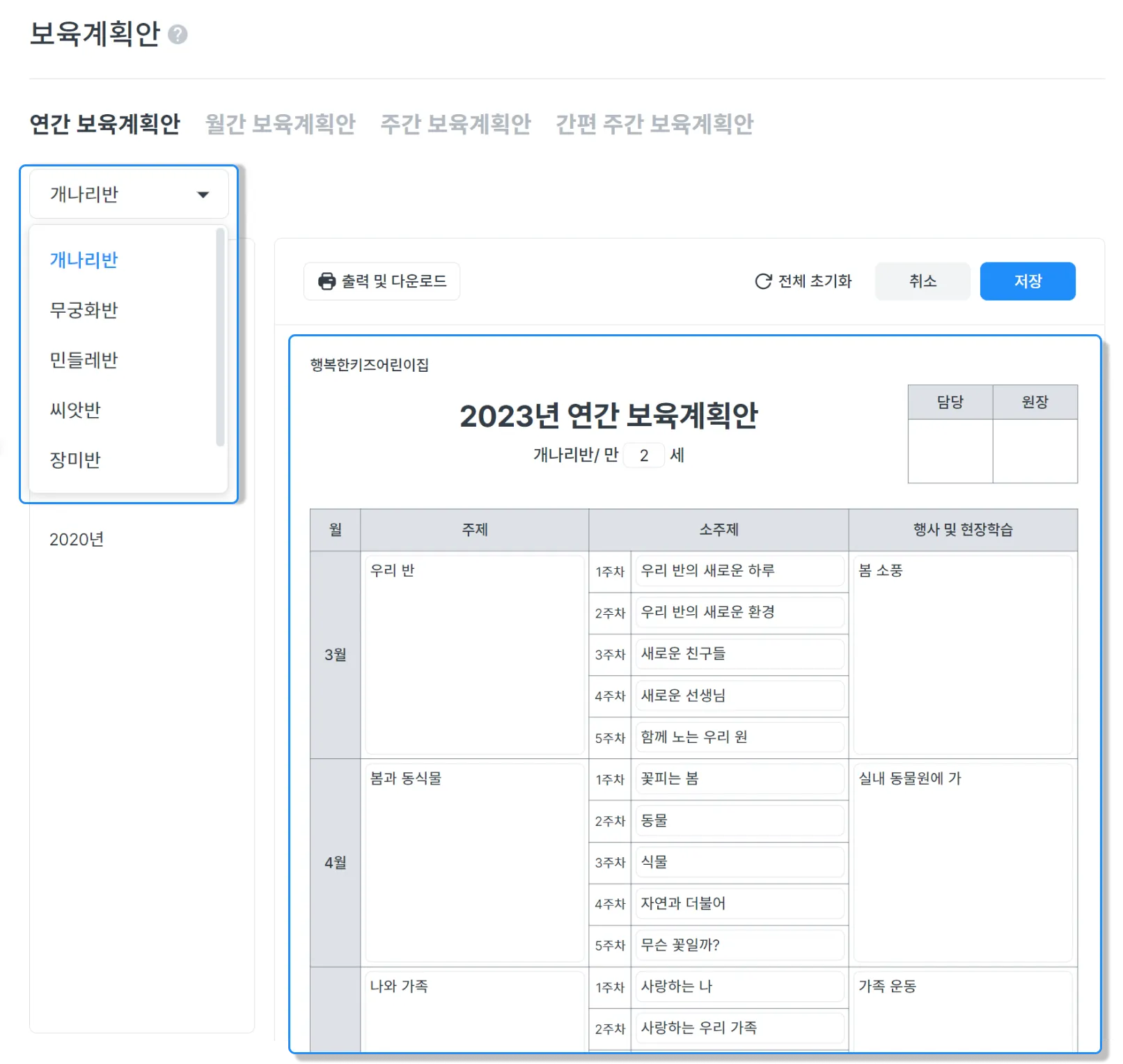Edit the age number field showing 2
This screenshot has width=1123, height=1064.
(644, 455)
